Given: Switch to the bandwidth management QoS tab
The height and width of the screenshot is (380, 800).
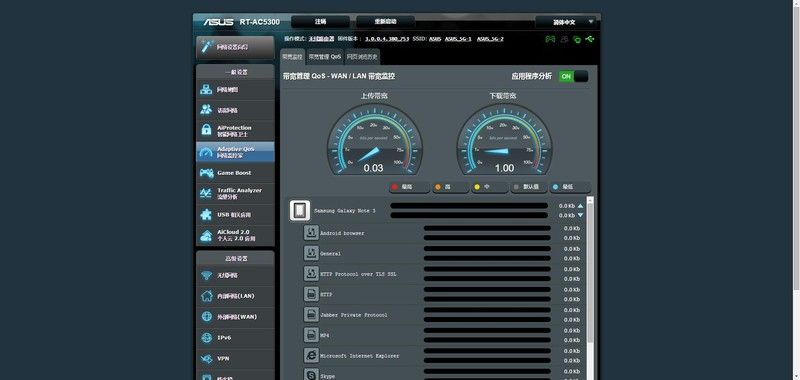Looking at the screenshot, I should 325,57.
